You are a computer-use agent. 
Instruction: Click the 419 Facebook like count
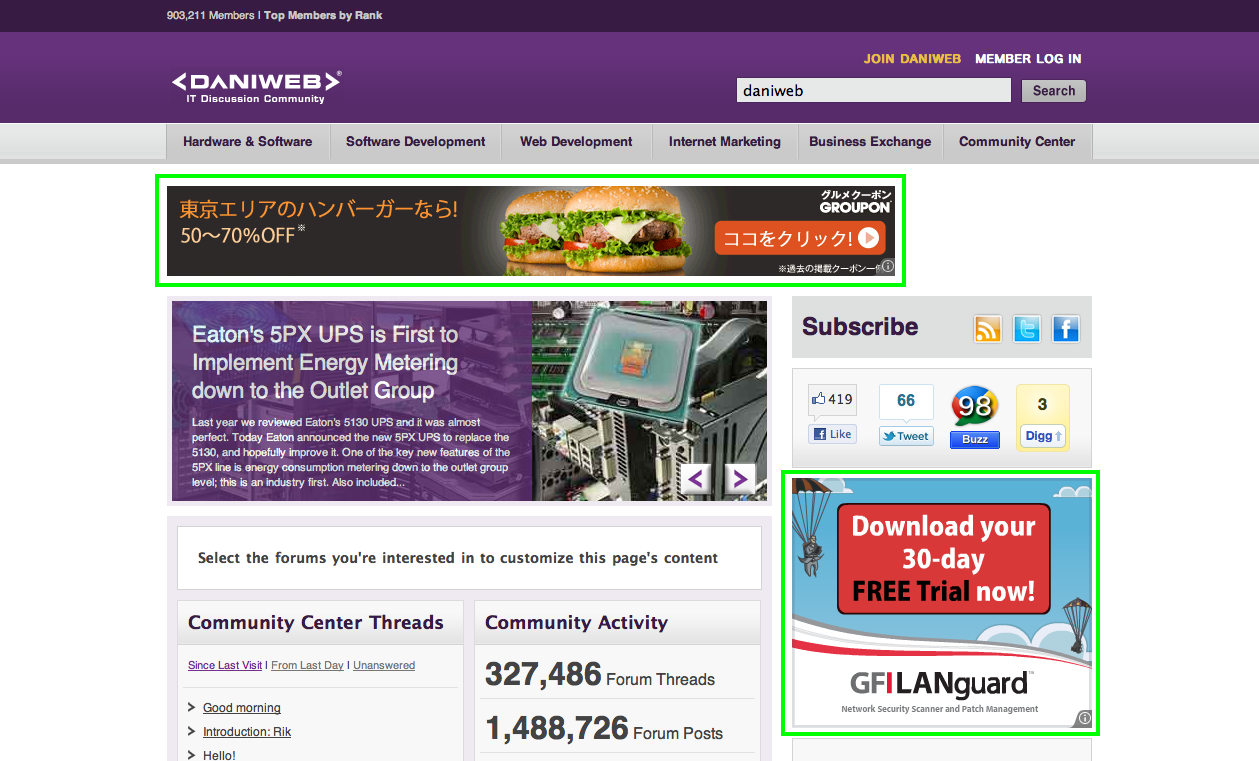[832, 400]
